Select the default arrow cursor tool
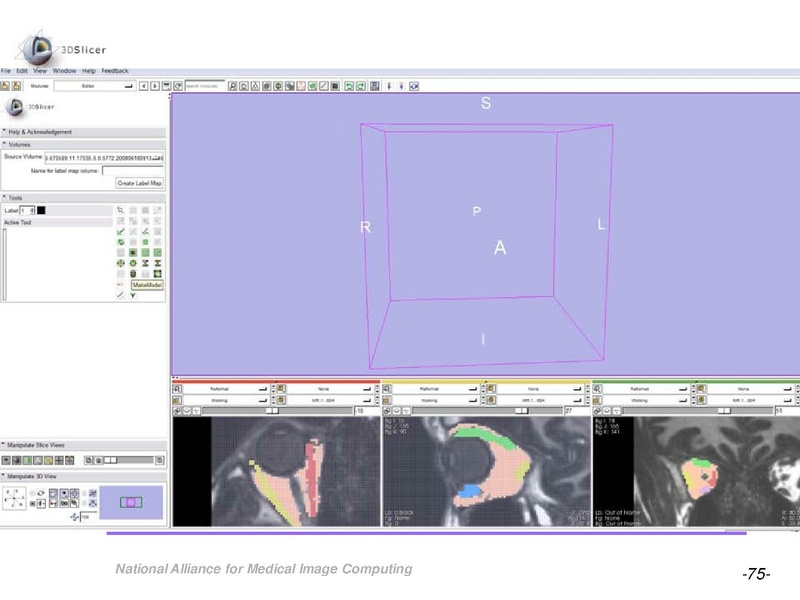Screen dimensions: 800x600 tap(120, 210)
